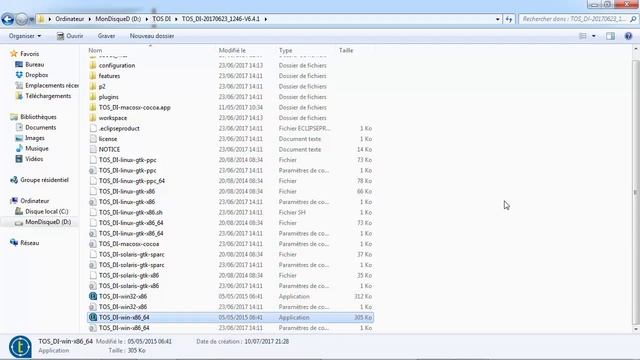Open Emplacements récents in the sidebar
640x360 pixels.
click(x=47, y=86)
